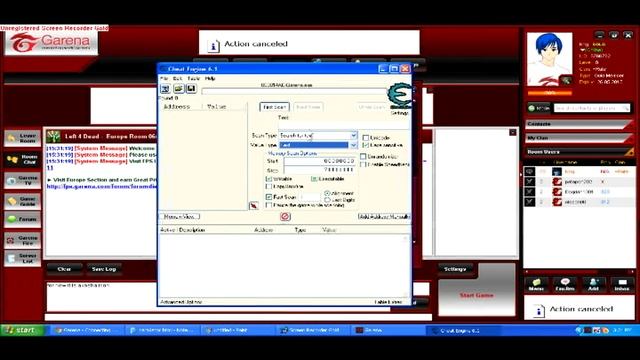Open the File menu in Cheat Engine
Viewport: 640px width, 360px height.
164,78
